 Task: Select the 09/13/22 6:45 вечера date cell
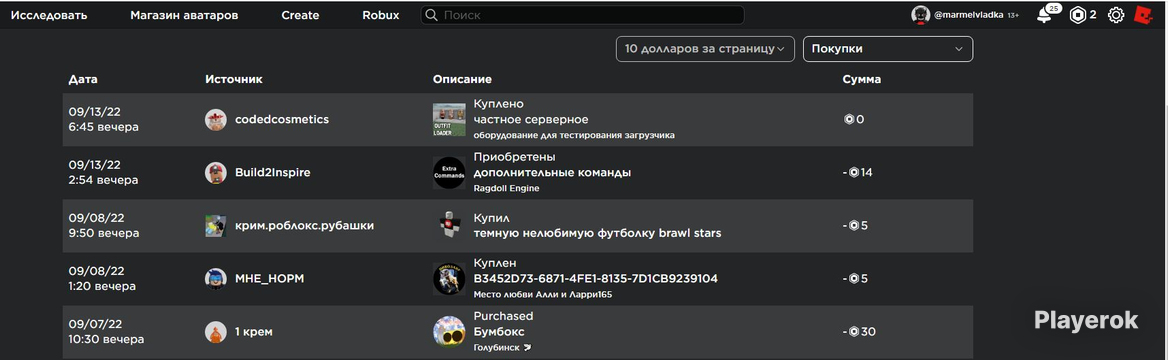tap(104, 119)
